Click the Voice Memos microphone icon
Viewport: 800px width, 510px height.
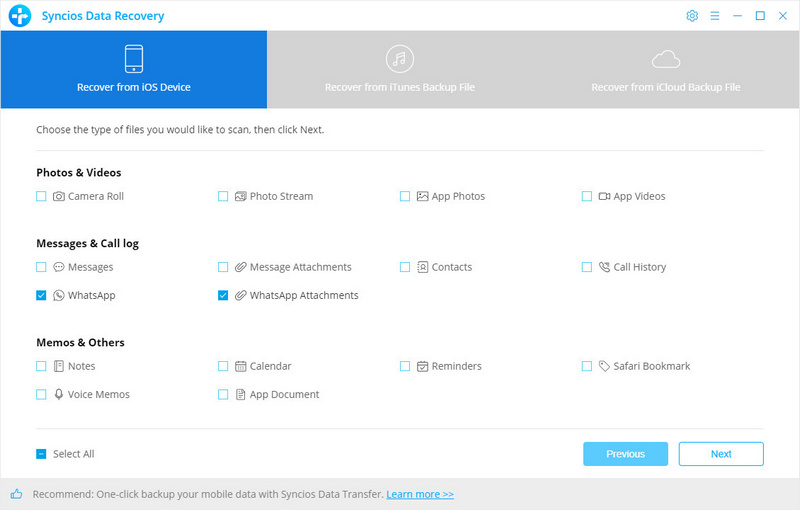(x=59, y=394)
